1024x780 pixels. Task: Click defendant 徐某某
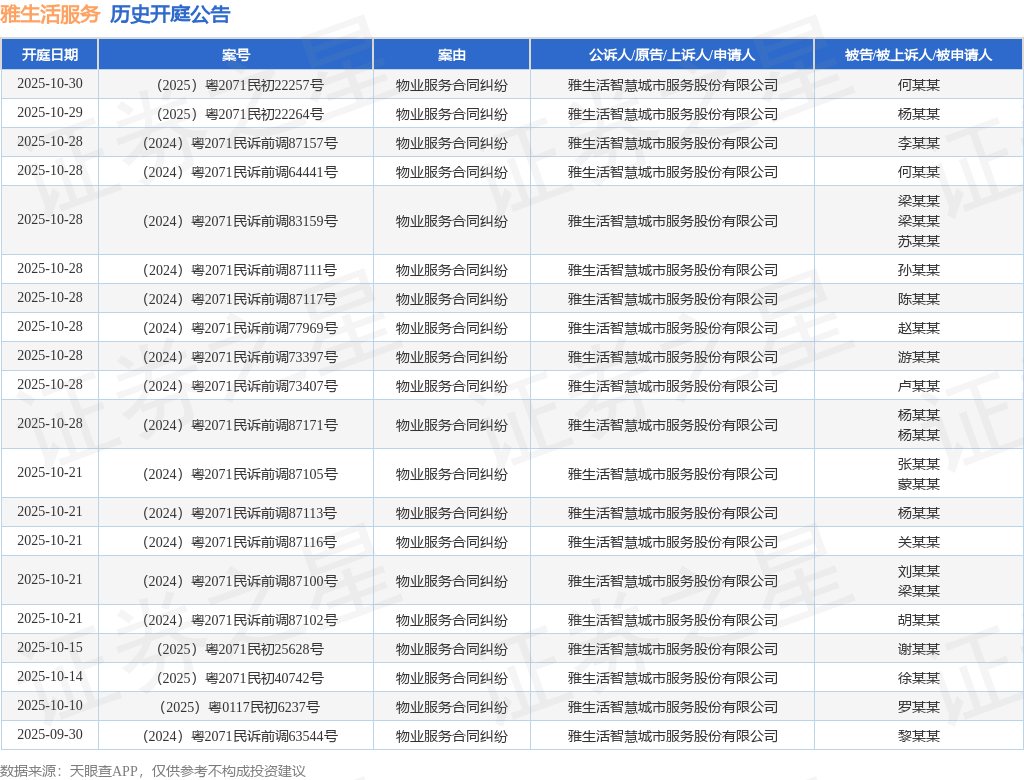coord(918,678)
